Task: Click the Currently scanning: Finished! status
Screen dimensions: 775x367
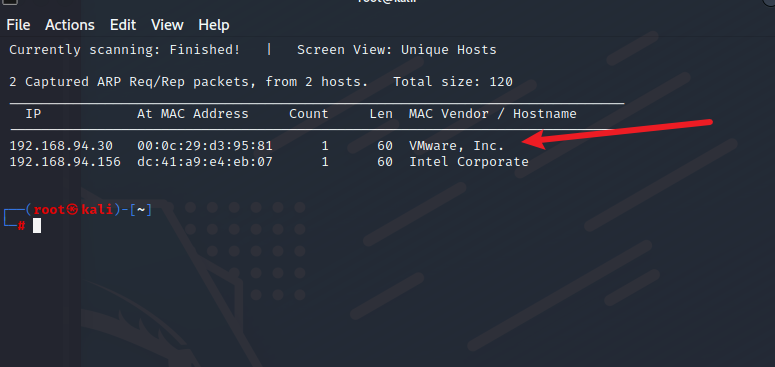Action: pyautogui.click(x=125, y=50)
